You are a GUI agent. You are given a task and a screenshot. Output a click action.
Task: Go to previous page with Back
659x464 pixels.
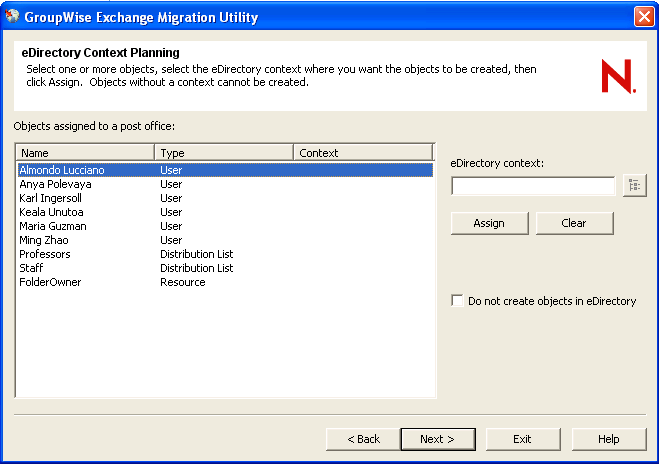363,439
